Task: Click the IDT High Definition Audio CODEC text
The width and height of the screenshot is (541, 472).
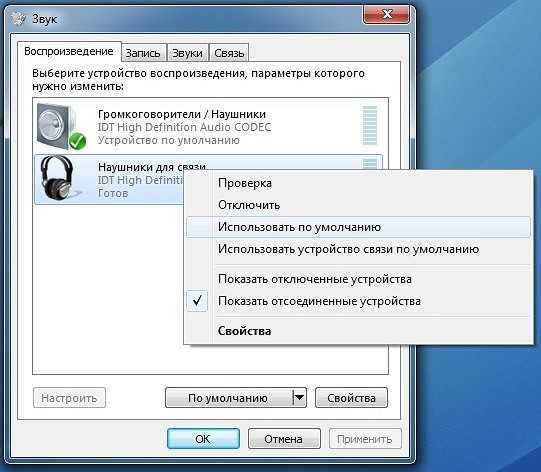Action: (184, 127)
